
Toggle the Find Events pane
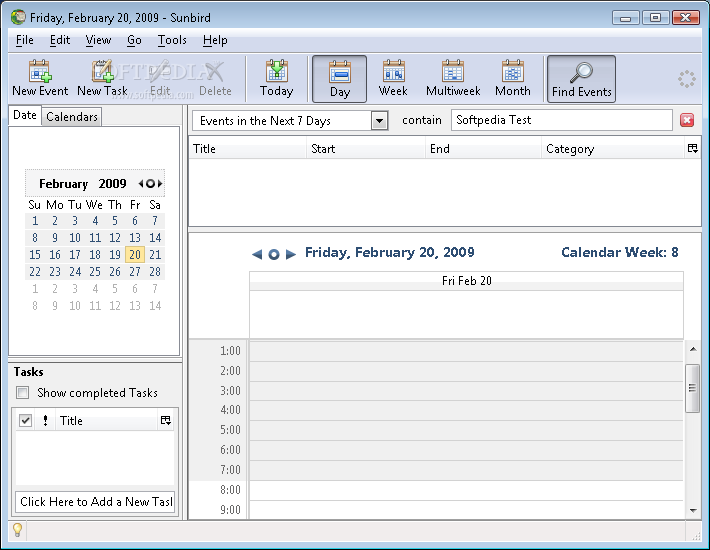tap(581, 79)
